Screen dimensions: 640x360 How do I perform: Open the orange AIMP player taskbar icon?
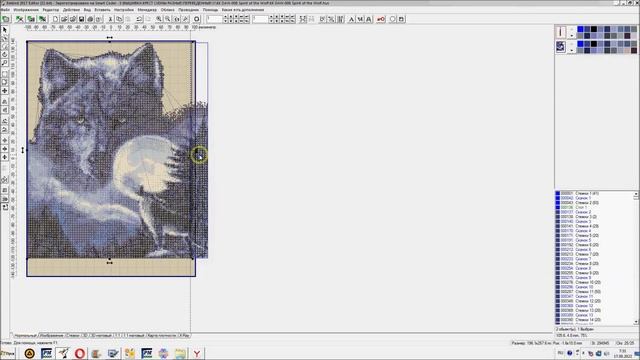[x=29, y=353]
